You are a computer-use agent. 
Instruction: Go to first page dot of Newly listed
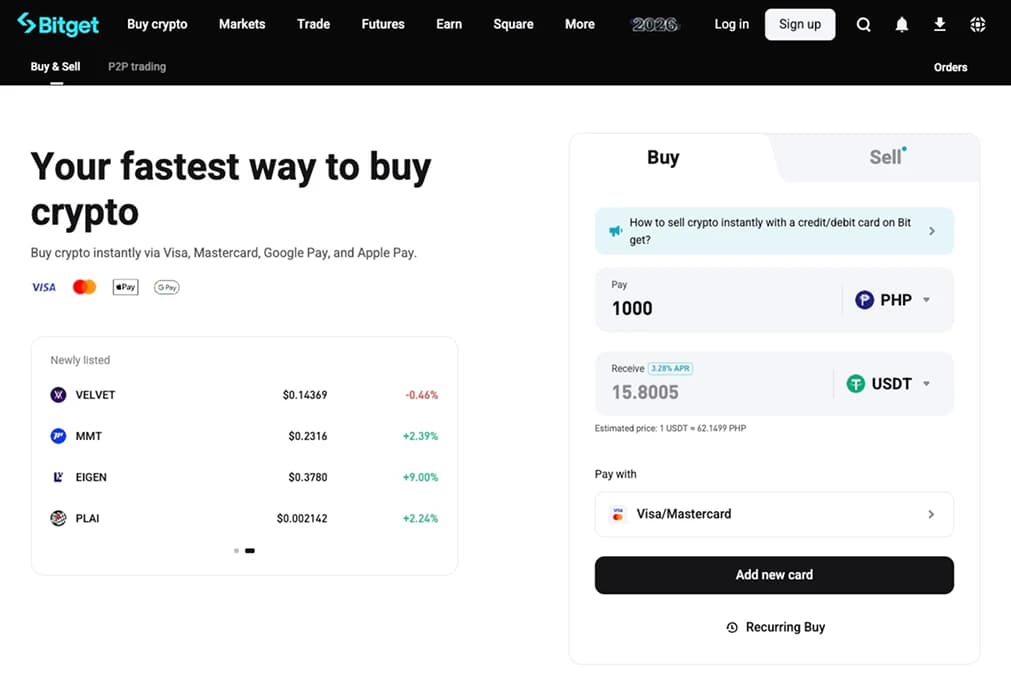point(237,551)
